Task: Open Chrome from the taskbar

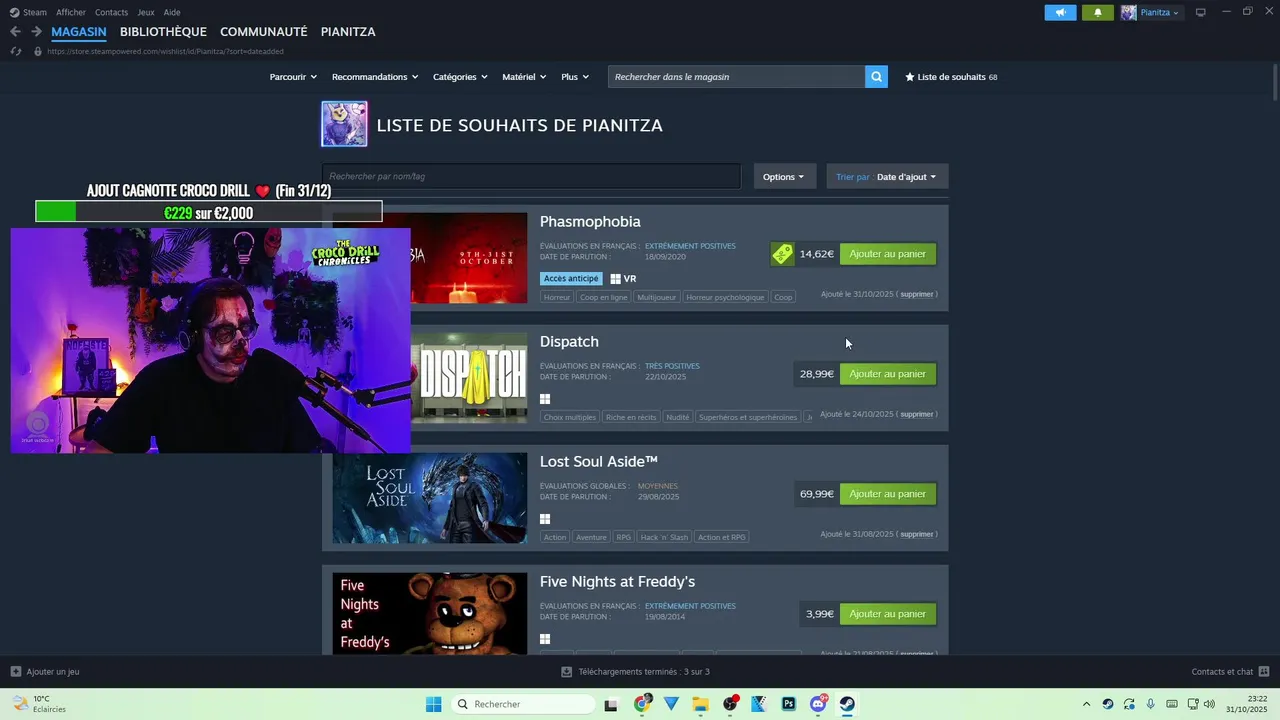Action: click(642, 704)
